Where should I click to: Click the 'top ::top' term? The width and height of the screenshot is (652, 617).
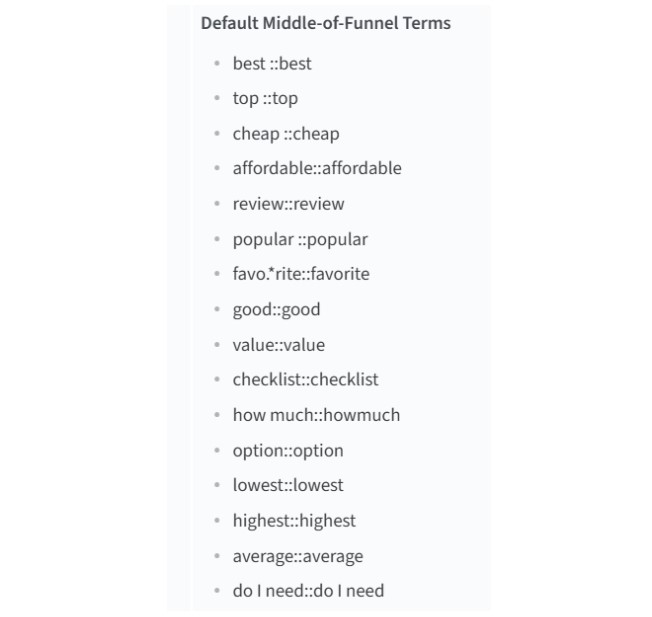point(265,99)
